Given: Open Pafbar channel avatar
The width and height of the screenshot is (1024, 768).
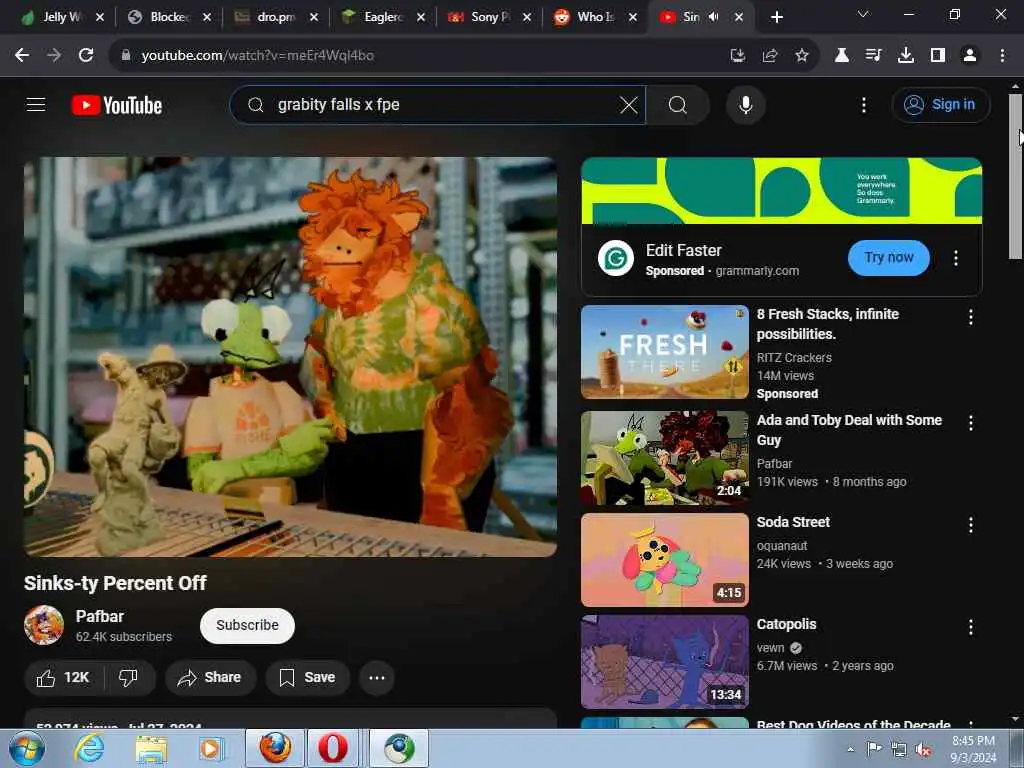Looking at the screenshot, I should click(44, 625).
